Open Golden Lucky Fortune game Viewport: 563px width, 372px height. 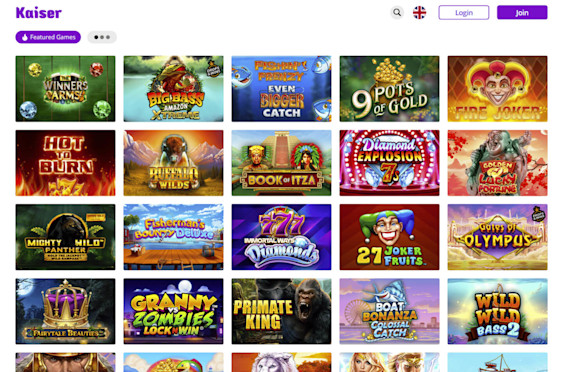[498, 163]
